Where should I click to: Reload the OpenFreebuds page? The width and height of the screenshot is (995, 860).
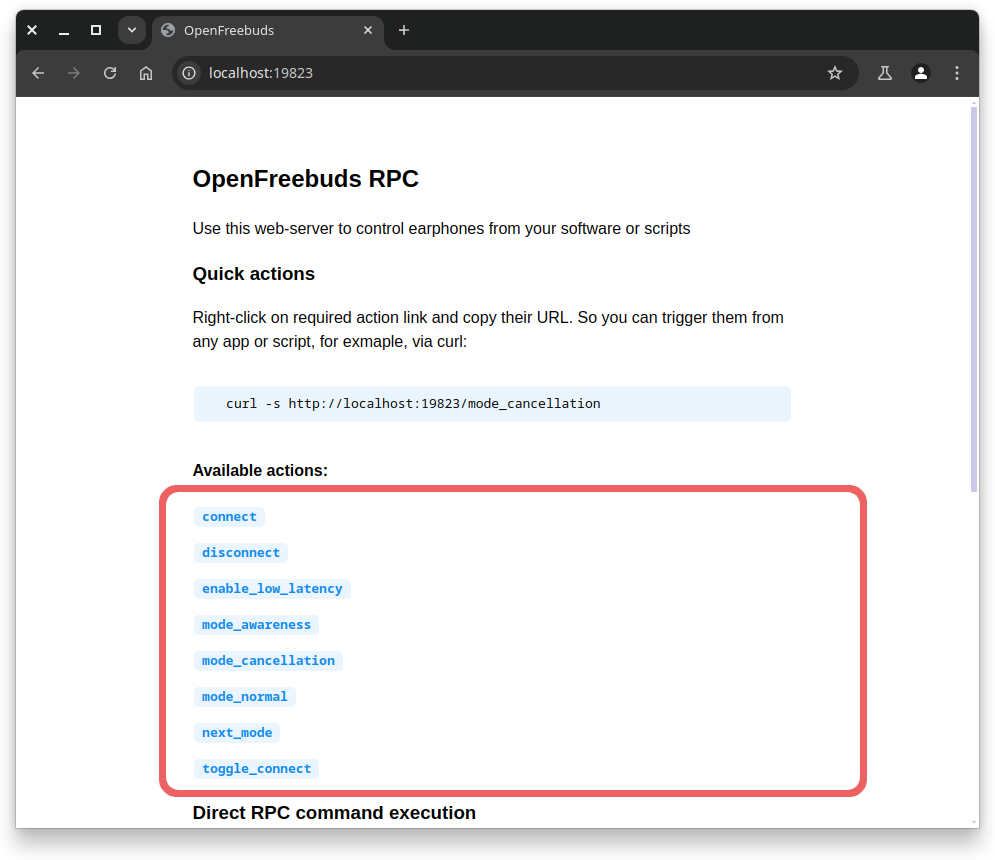[110, 72]
